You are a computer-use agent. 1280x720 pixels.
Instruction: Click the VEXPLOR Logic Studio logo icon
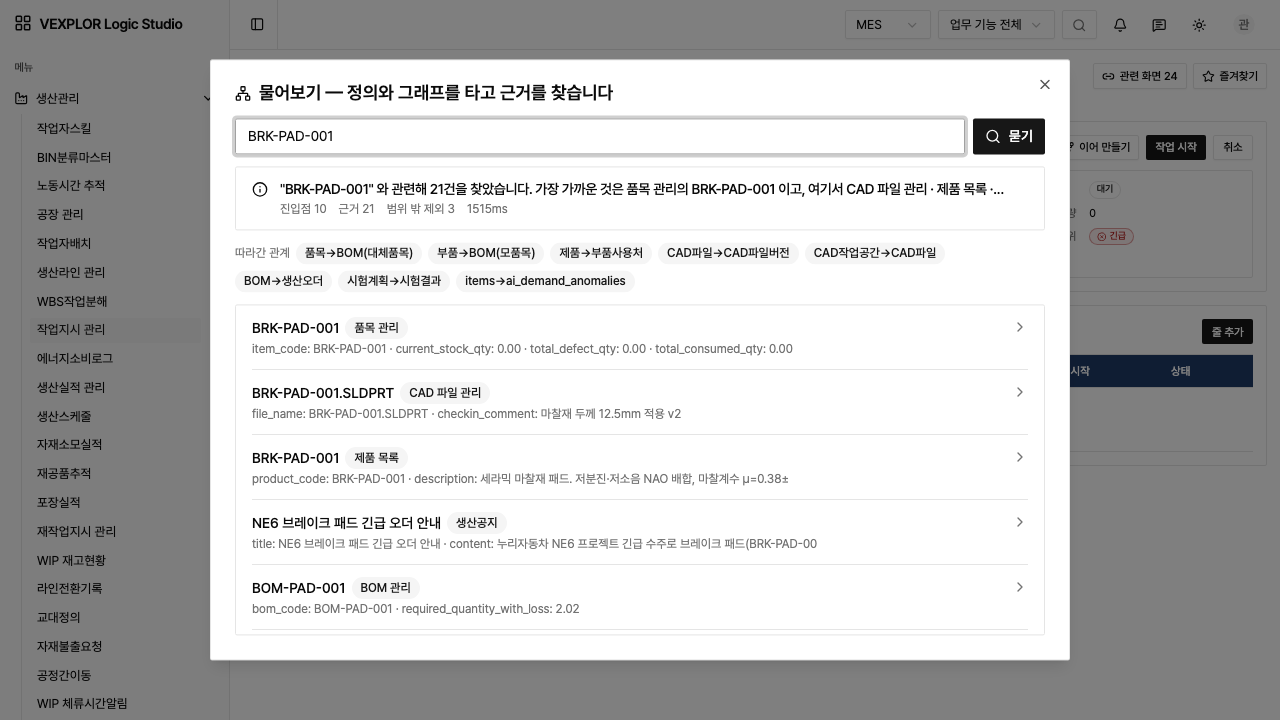point(23,24)
